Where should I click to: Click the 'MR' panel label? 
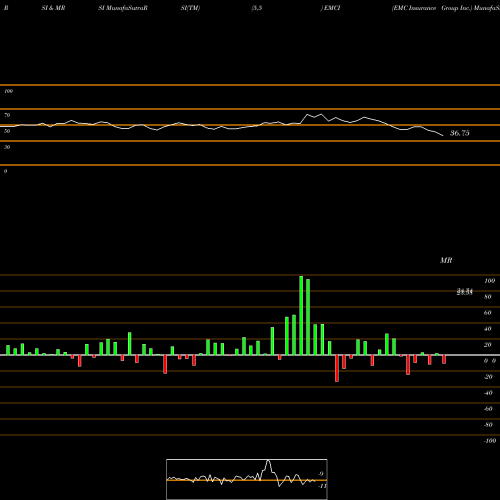click(x=446, y=260)
